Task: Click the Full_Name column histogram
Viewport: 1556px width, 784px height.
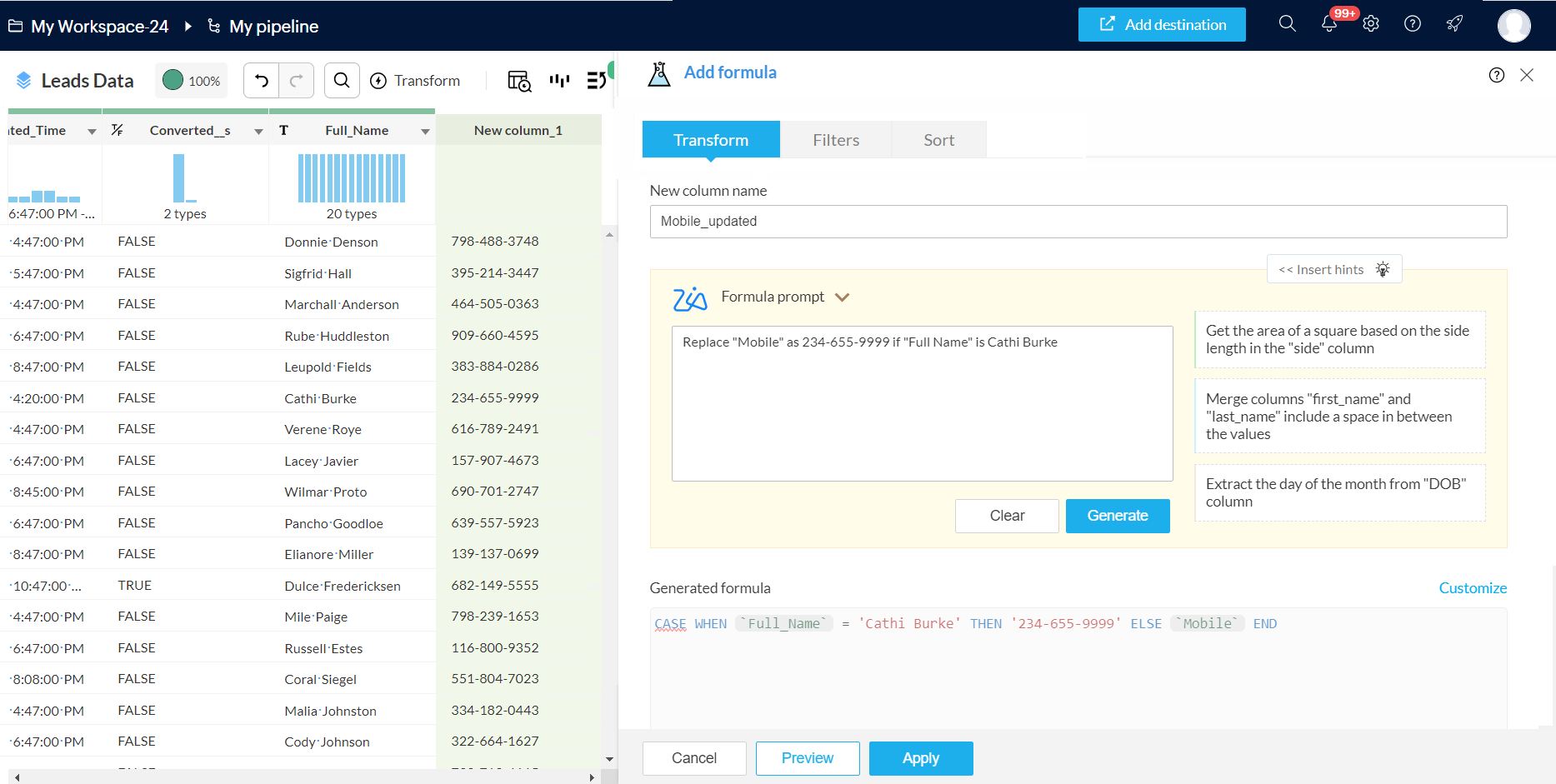Action: pos(352,177)
